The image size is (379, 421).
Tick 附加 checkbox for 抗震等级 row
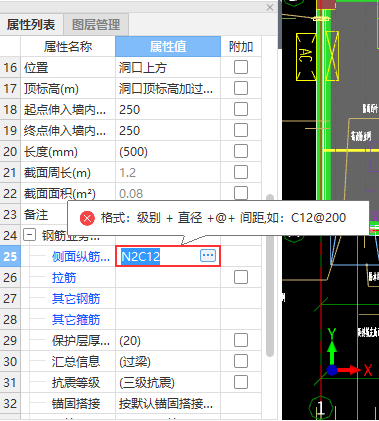241,382
